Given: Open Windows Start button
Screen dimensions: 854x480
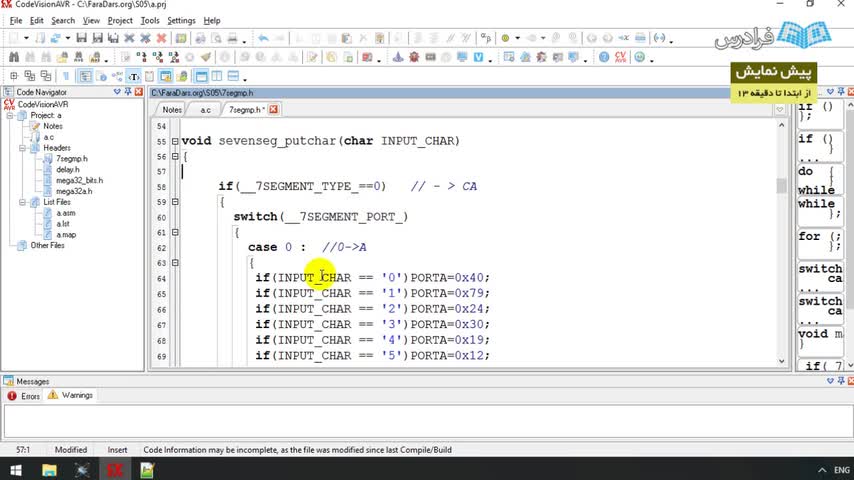Looking at the screenshot, I should [x=16, y=470].
